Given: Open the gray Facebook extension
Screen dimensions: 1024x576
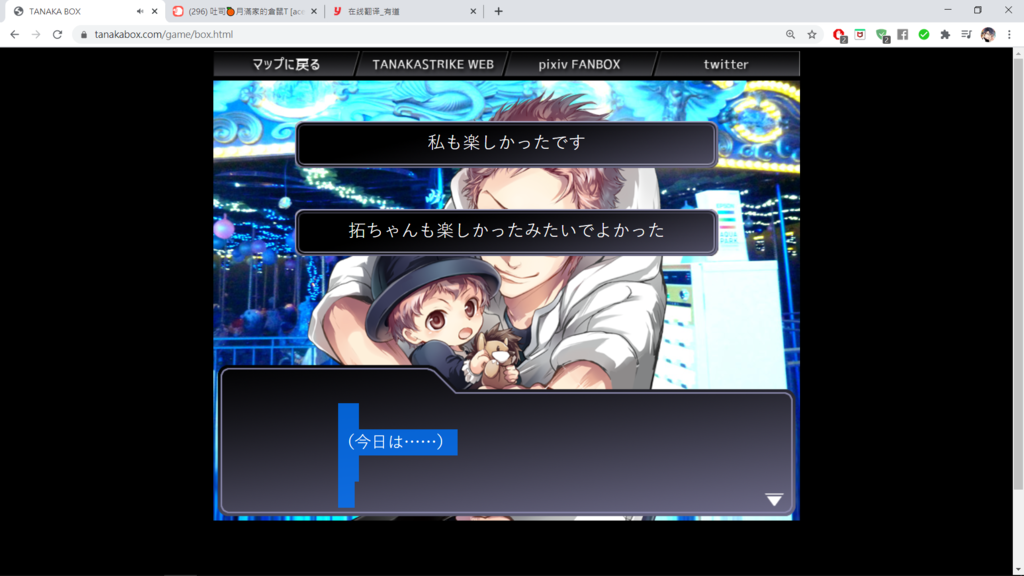Looking at the screenshot, I should tap(903, 35).
